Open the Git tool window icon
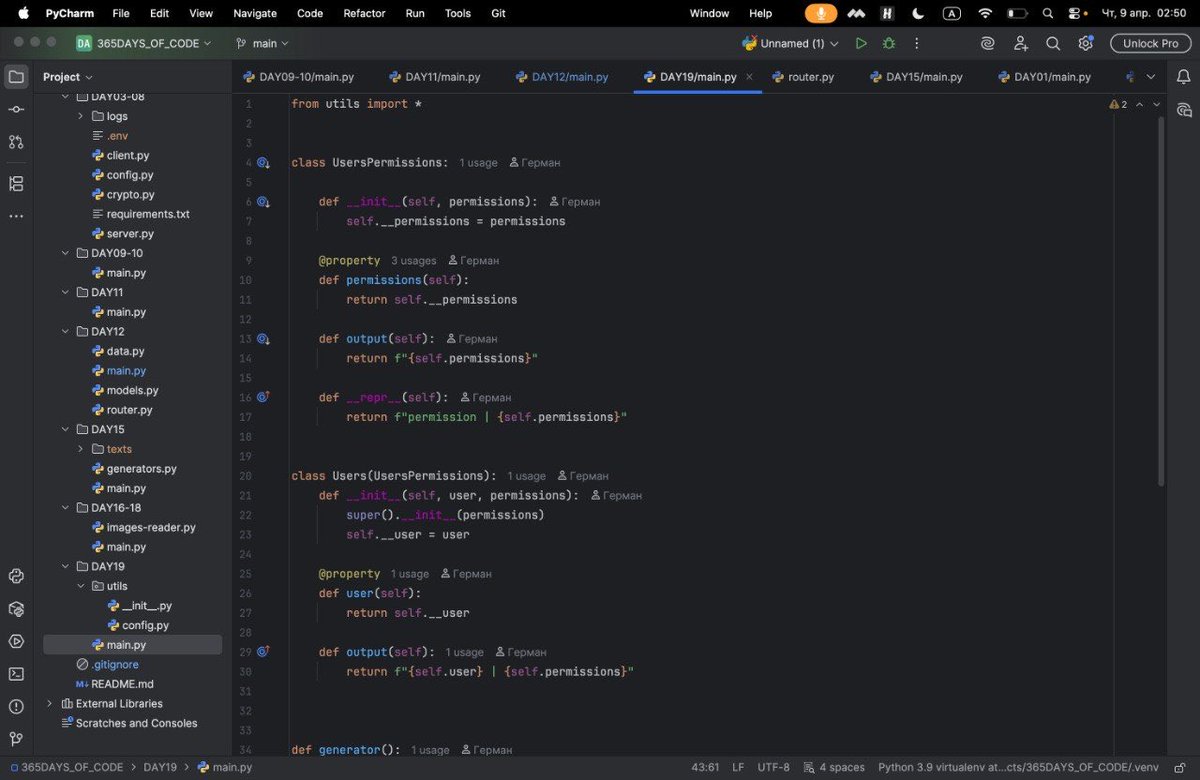Viewport: 1200px width, 780px height. 16,739
